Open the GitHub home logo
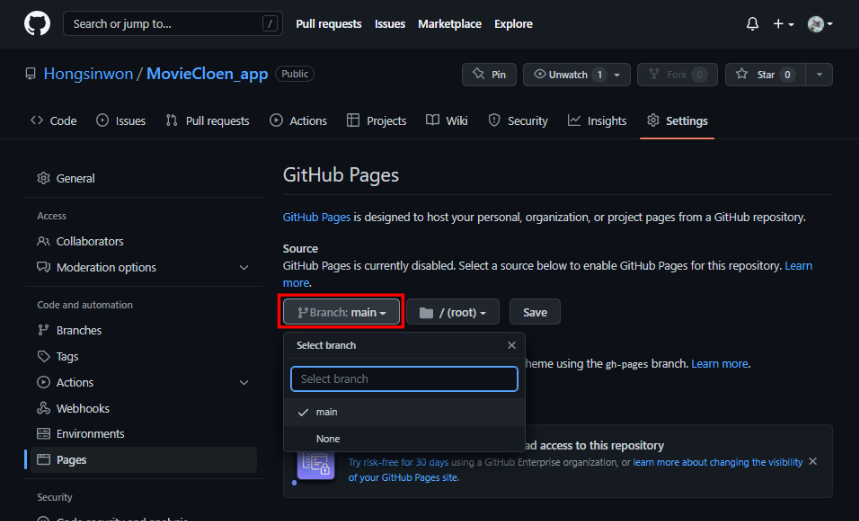Screen dimensions: 859x521 [37, 24]
